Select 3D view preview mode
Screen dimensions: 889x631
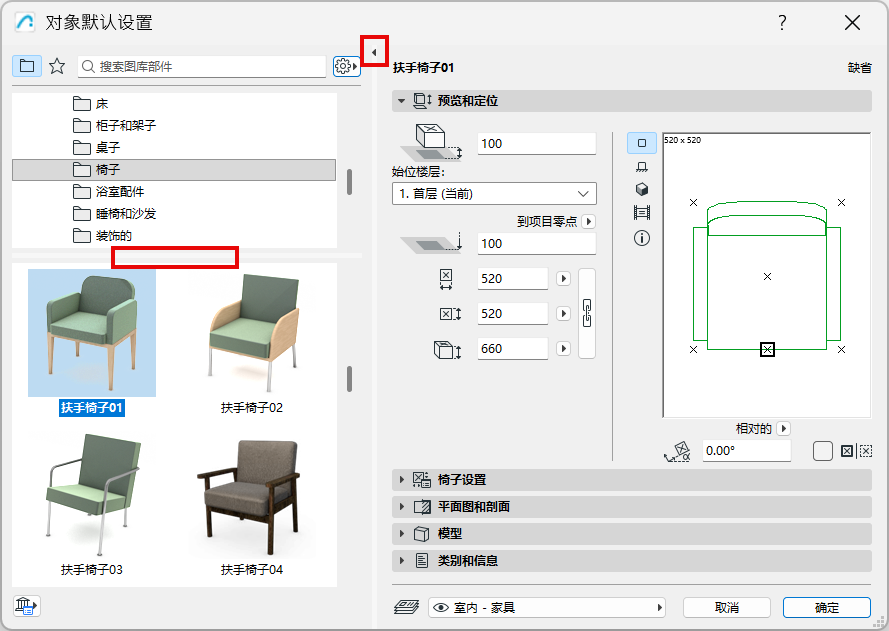coord(642,189)
